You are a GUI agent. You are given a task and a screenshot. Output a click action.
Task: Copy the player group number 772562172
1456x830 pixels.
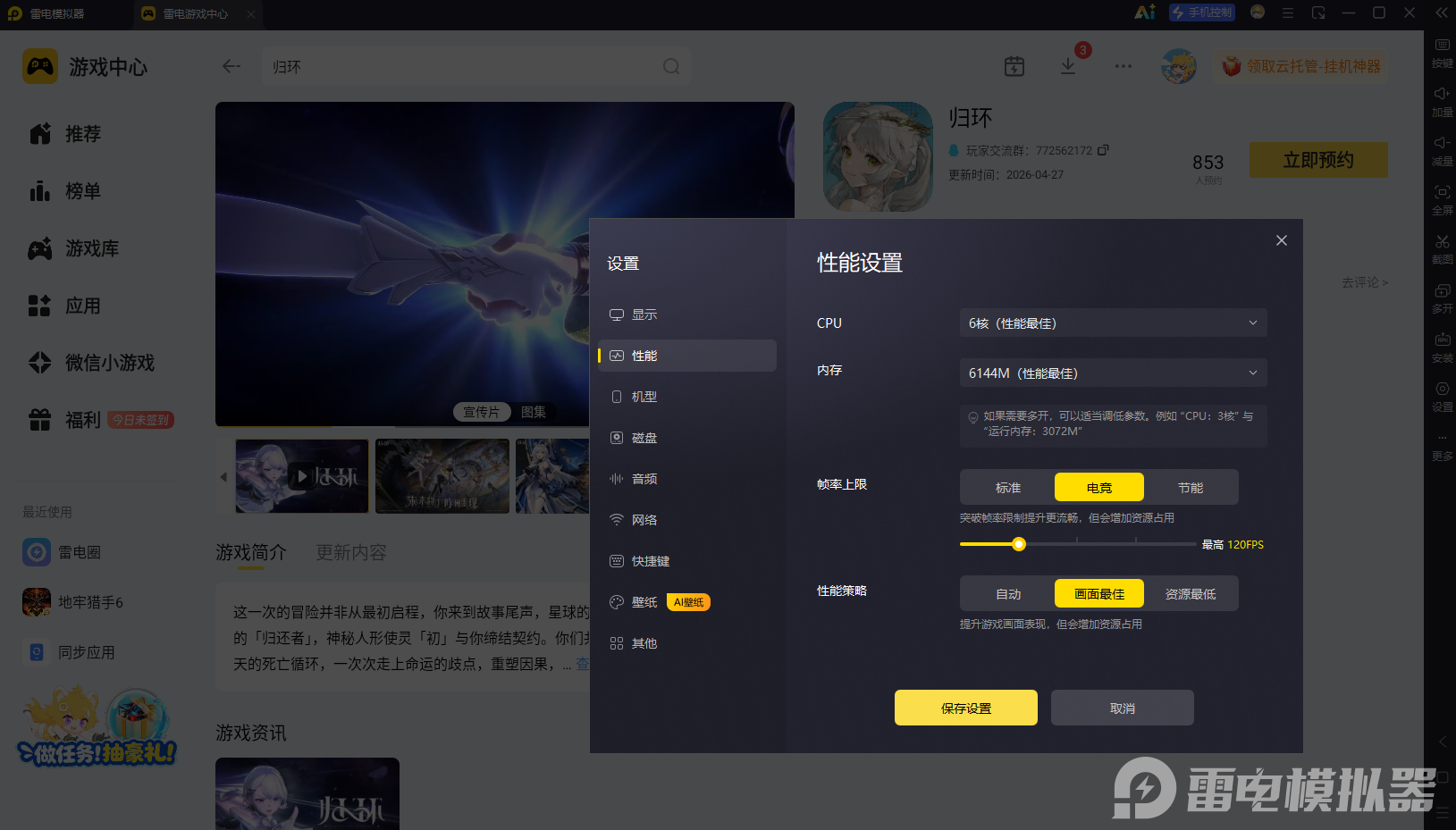click(x=1103, y=150)
